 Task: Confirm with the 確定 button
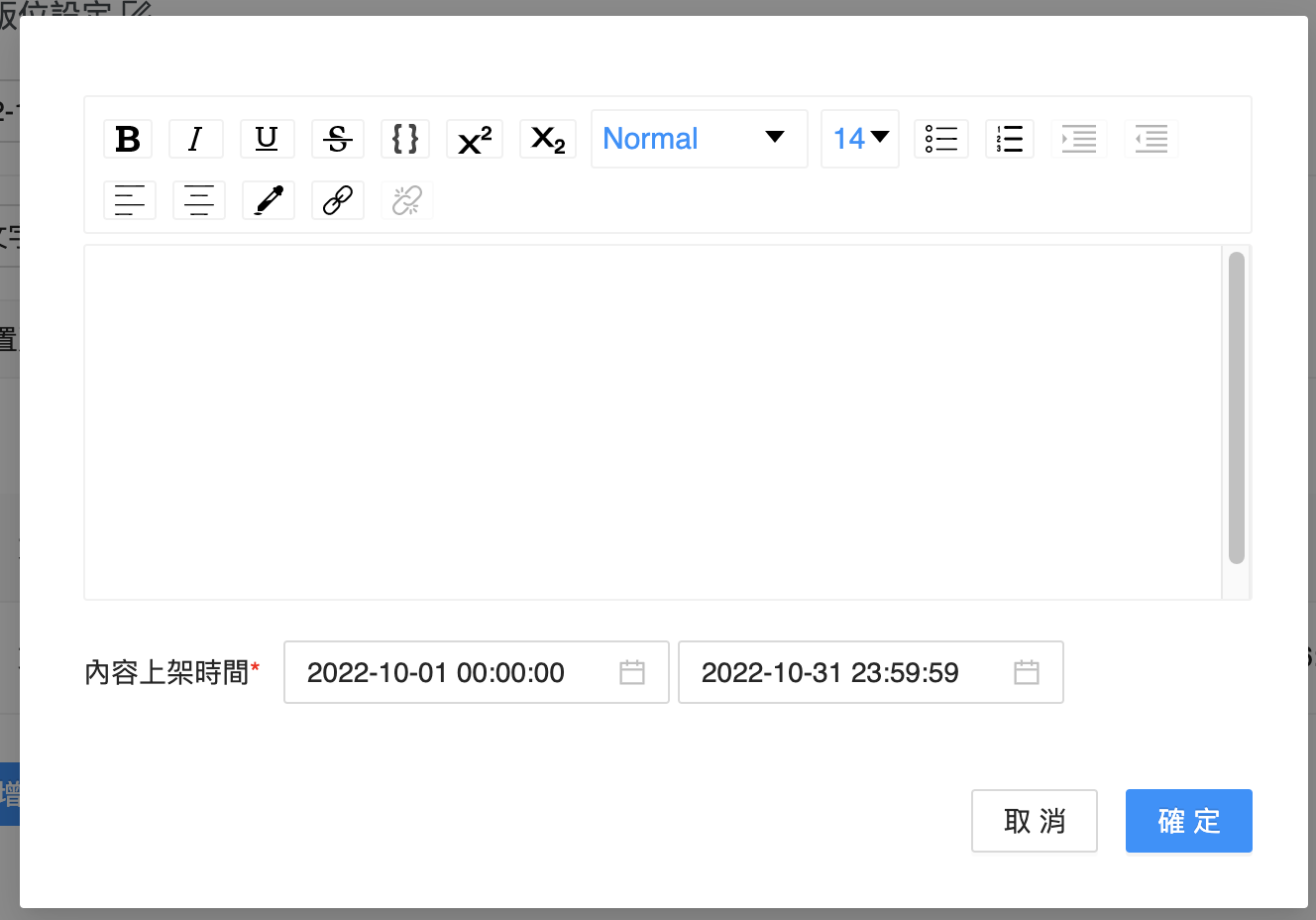[x=1188, y=821]
